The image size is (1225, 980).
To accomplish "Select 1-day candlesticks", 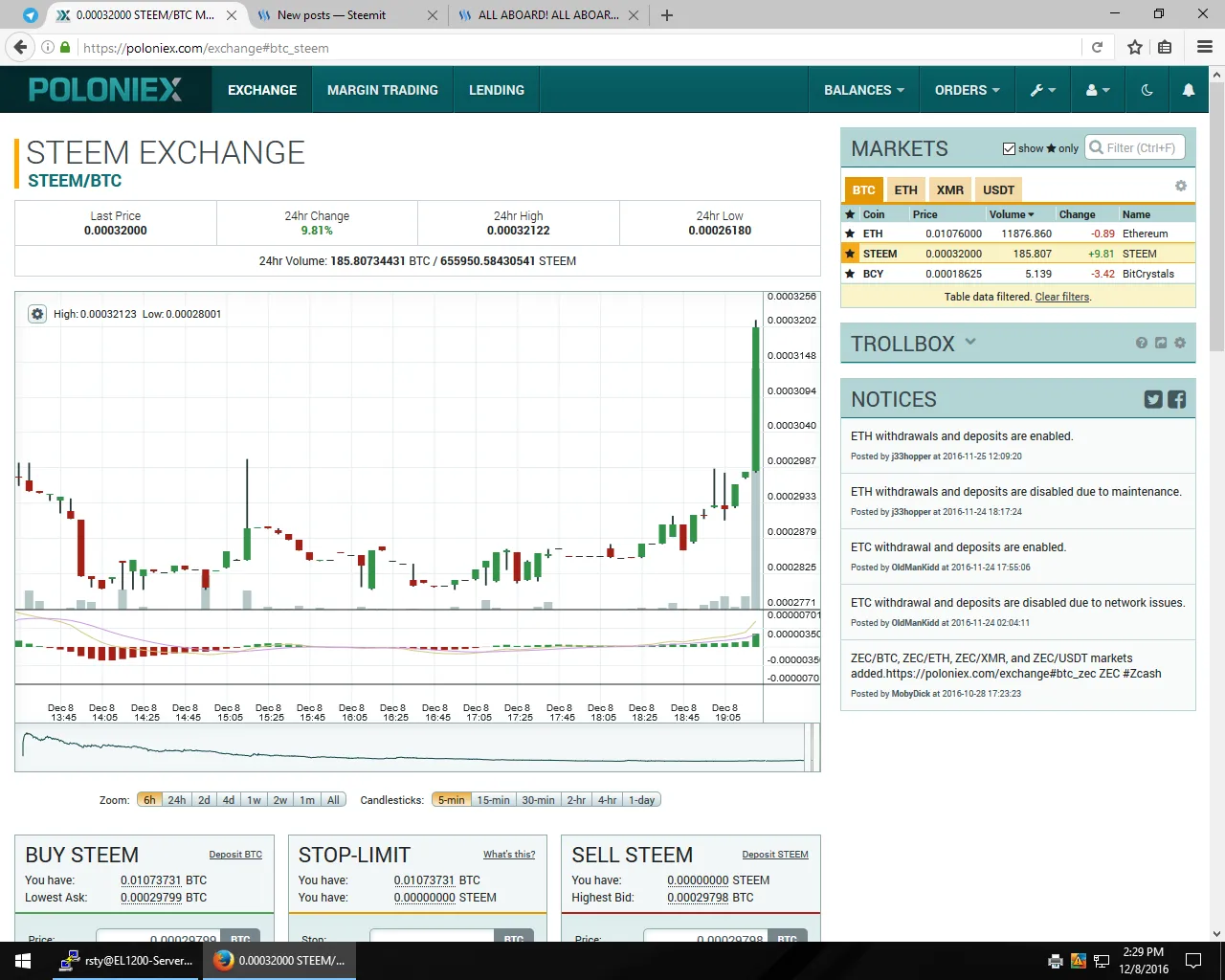I will [x=641, y=800].
